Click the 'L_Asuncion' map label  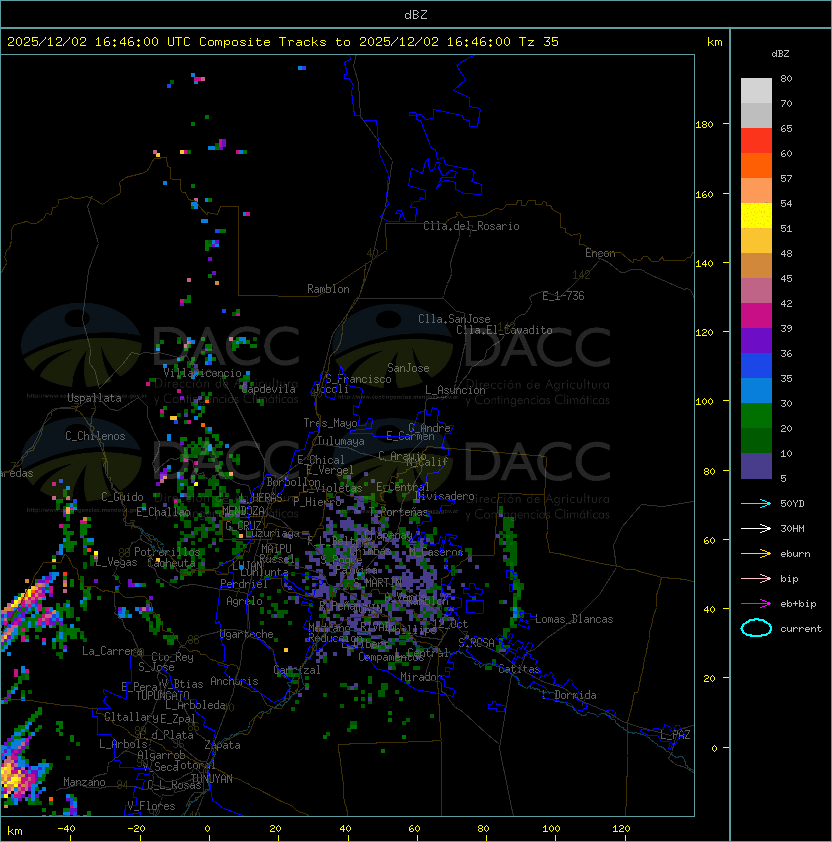pyautogui.click(x=455, y=390)
